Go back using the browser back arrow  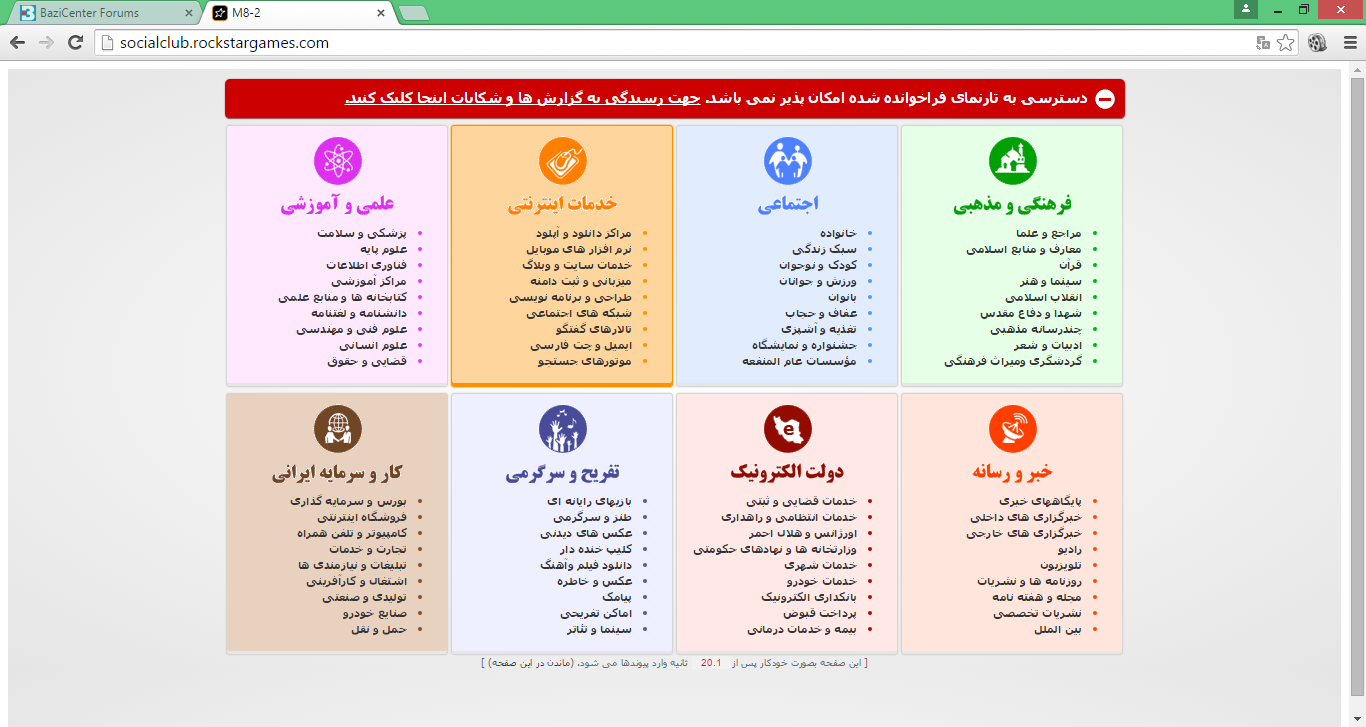coord(17,43)
